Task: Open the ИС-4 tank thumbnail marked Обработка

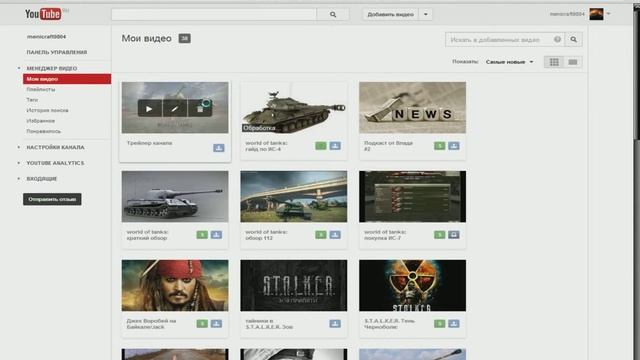Action: click(x=294, y=107)
